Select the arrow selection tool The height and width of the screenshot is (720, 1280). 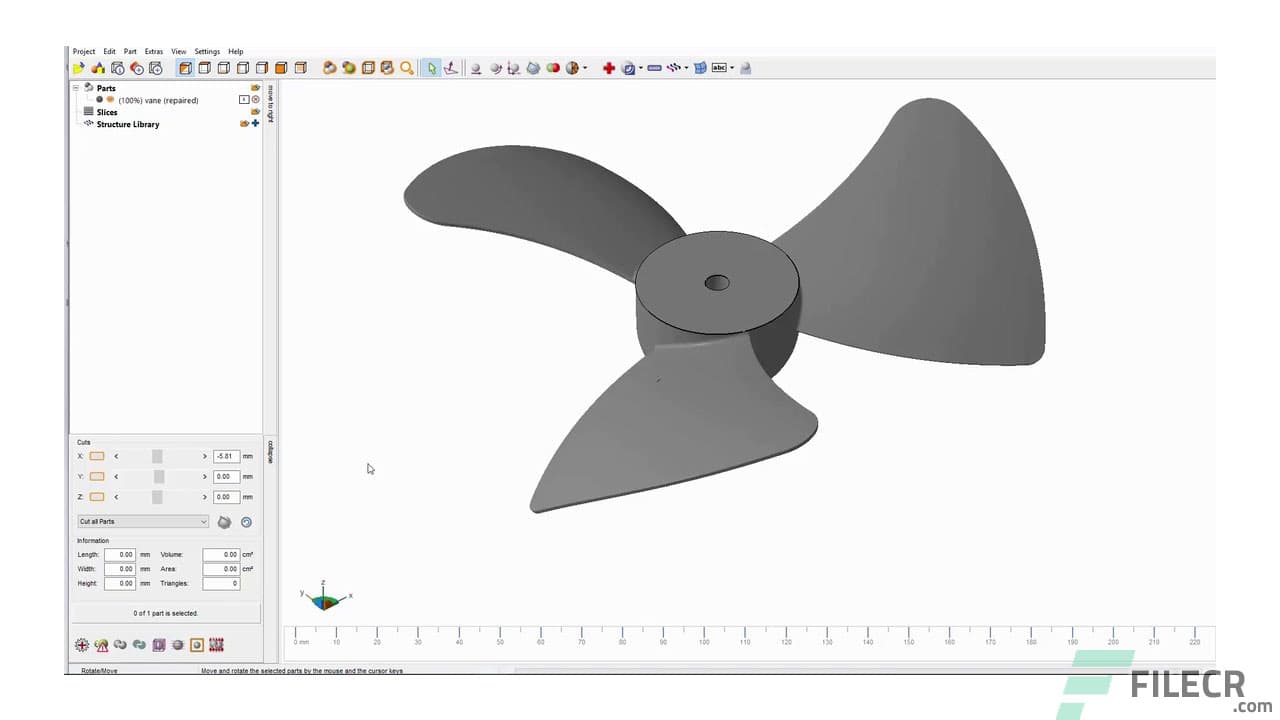432,68
